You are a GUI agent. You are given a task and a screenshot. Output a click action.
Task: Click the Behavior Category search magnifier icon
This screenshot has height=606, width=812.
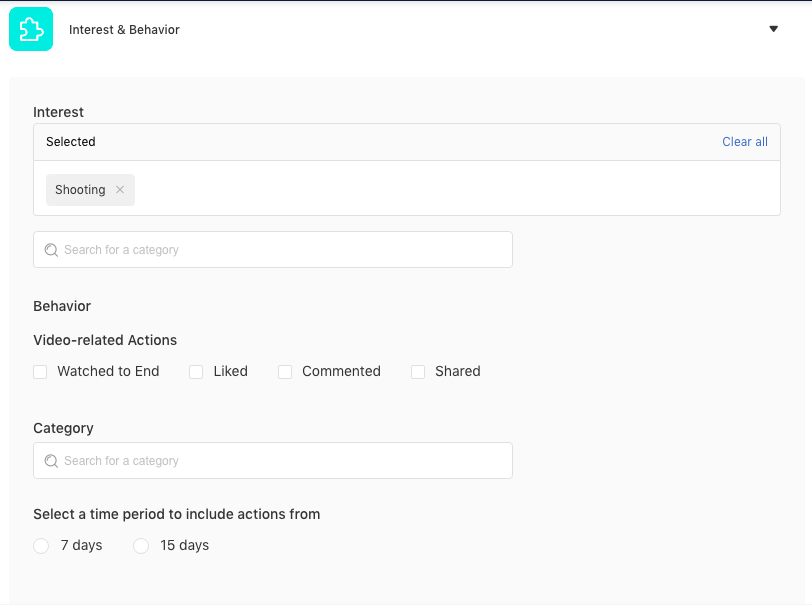[x=51, y=460]
